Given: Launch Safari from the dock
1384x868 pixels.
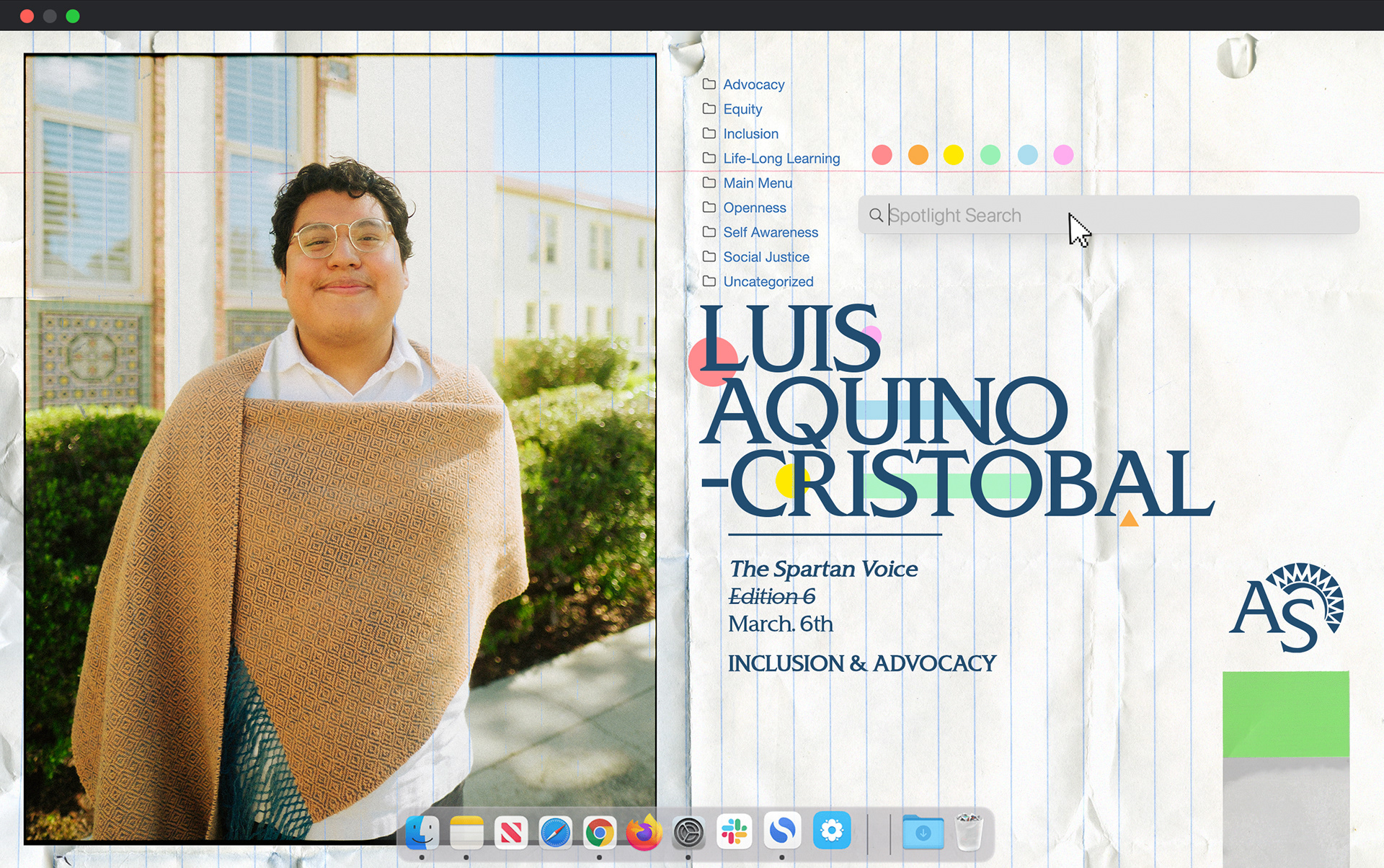Looking at the screenshot, I should pyautogui.click(x=556, y=833).
